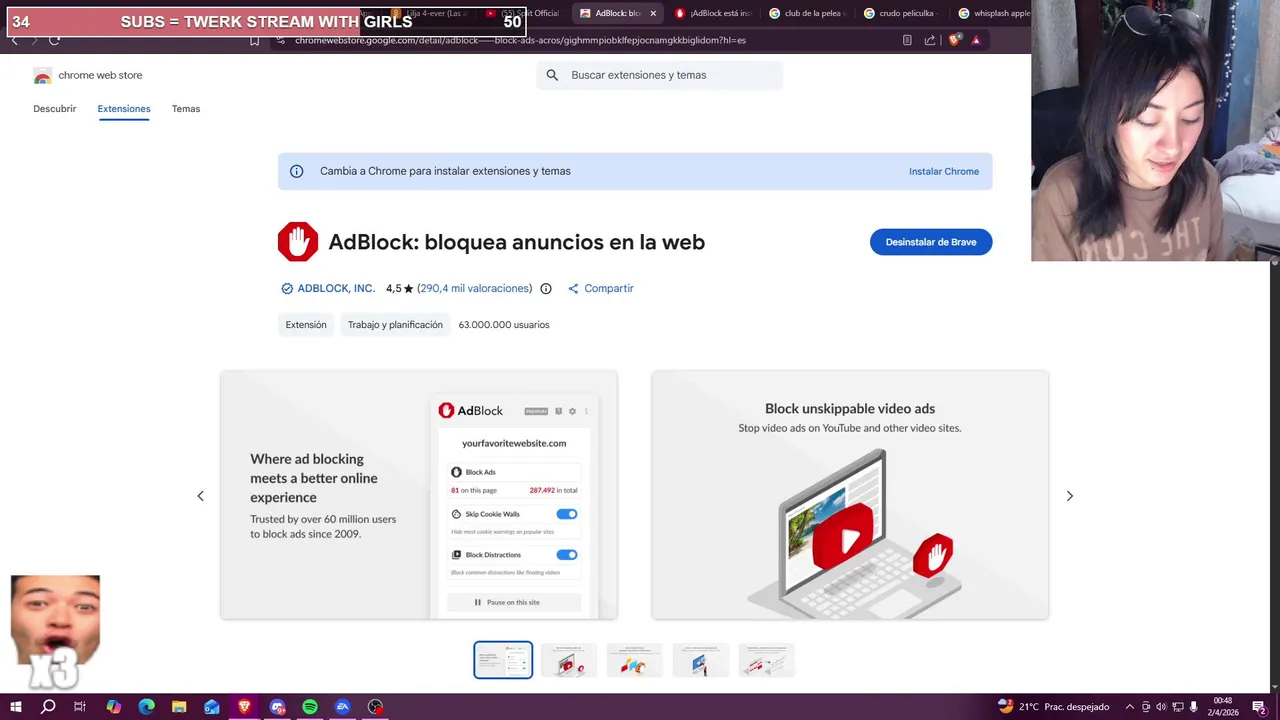Click the 'Instalar Chrome' link
The width and height of the screenshot is (1280, 720).
click(x=944, y=171)
